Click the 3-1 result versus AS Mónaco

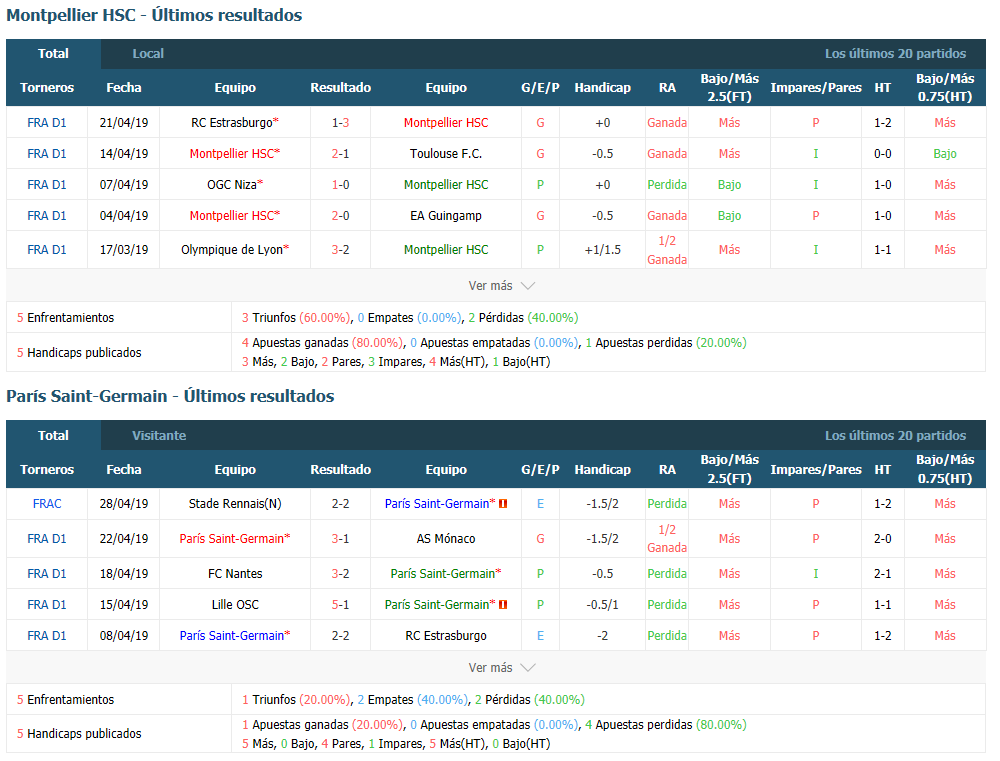point(341,539)
